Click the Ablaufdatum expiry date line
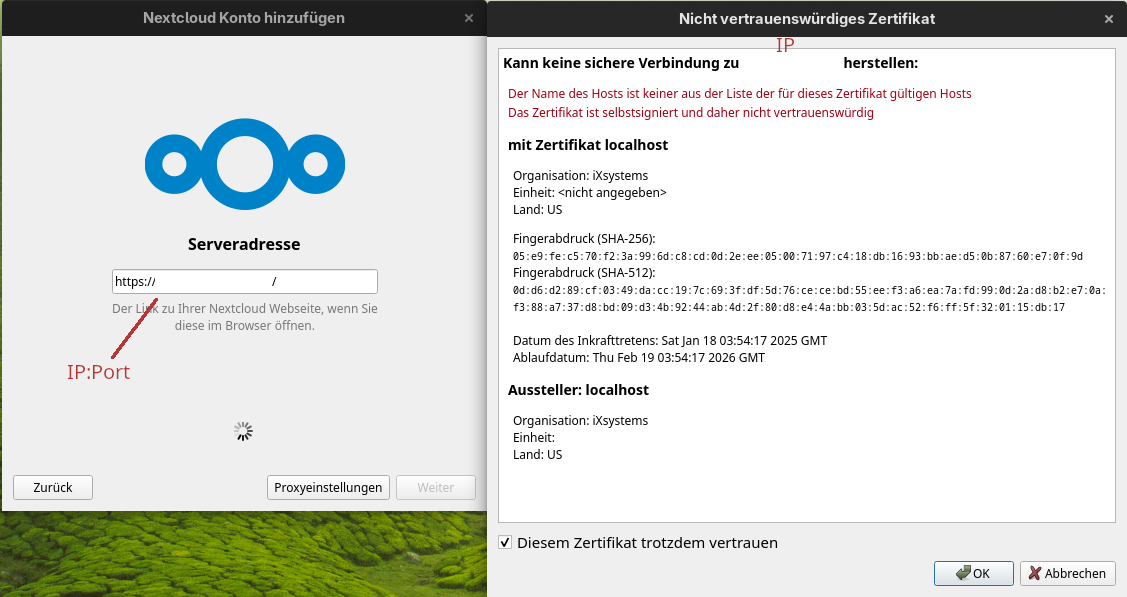The width and height of the screenshot is (1127, 597). coord(638,357)
